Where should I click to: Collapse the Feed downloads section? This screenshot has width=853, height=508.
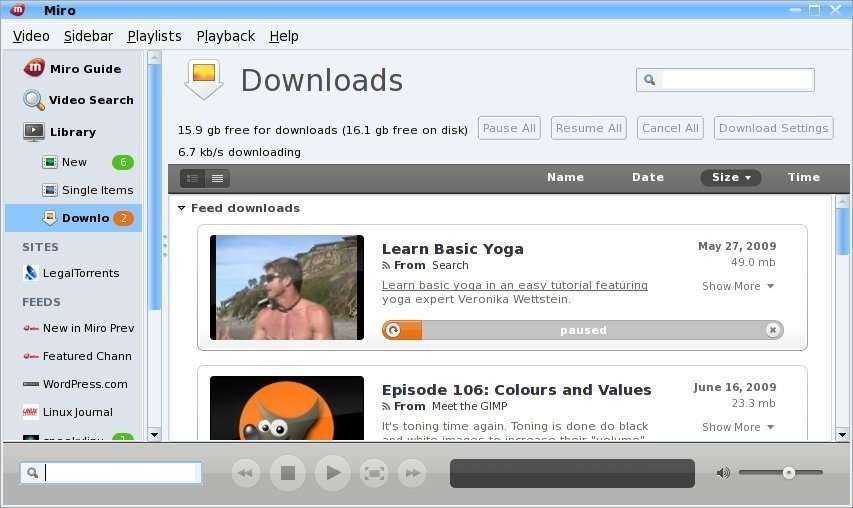(x=182, y=208)
